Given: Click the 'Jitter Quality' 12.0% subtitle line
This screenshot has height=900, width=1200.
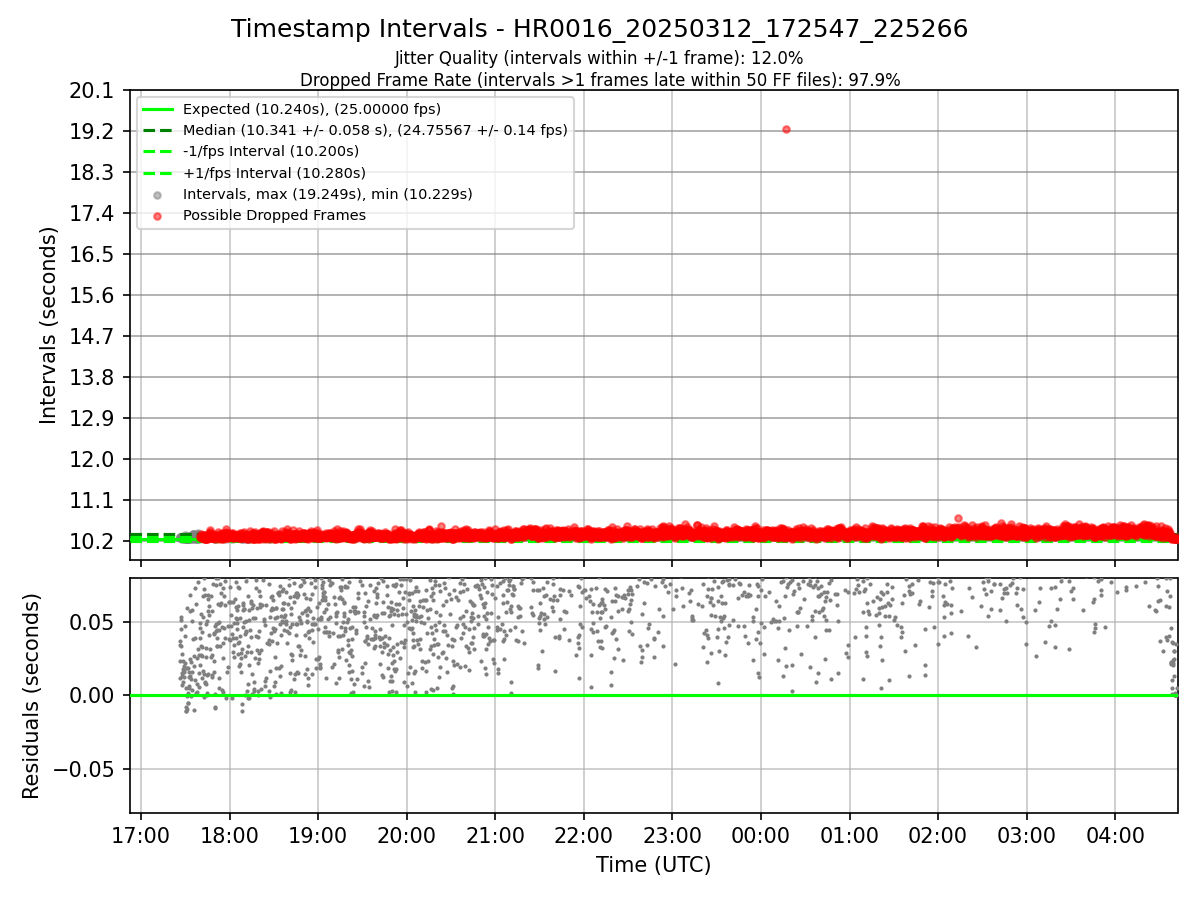Looking at the screenshot, I should click(x=599, y=58).
